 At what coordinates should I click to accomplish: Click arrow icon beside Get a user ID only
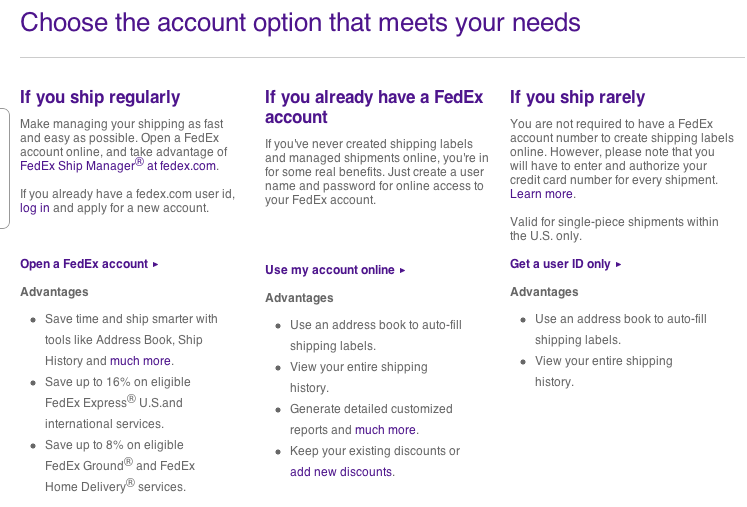[619, 265]
